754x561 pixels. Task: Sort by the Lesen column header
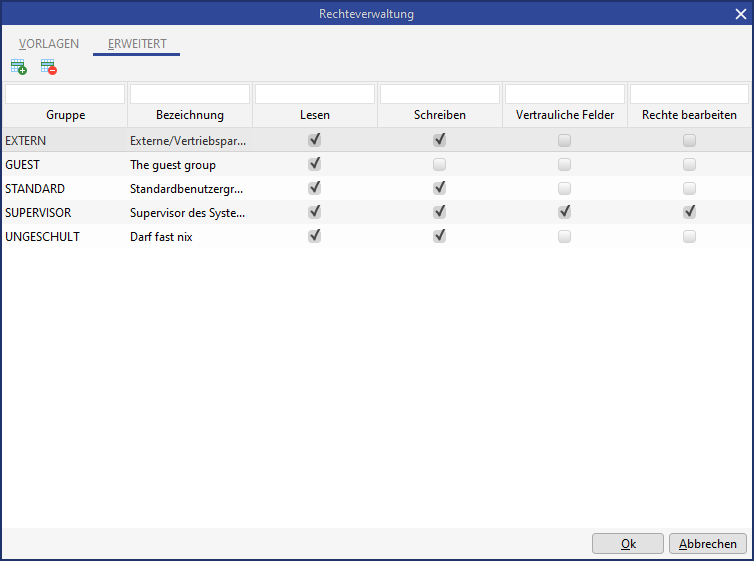click(315, 115)
